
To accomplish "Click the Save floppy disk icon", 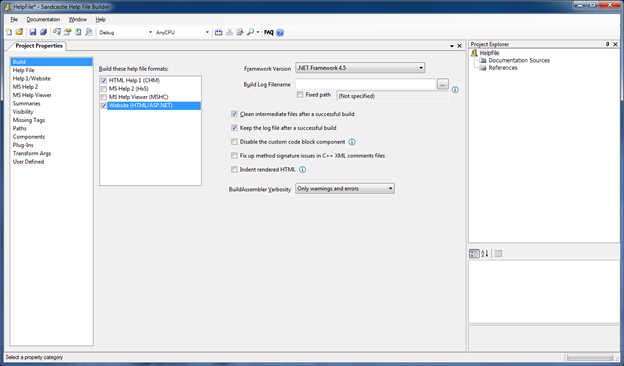I will 33,32.
